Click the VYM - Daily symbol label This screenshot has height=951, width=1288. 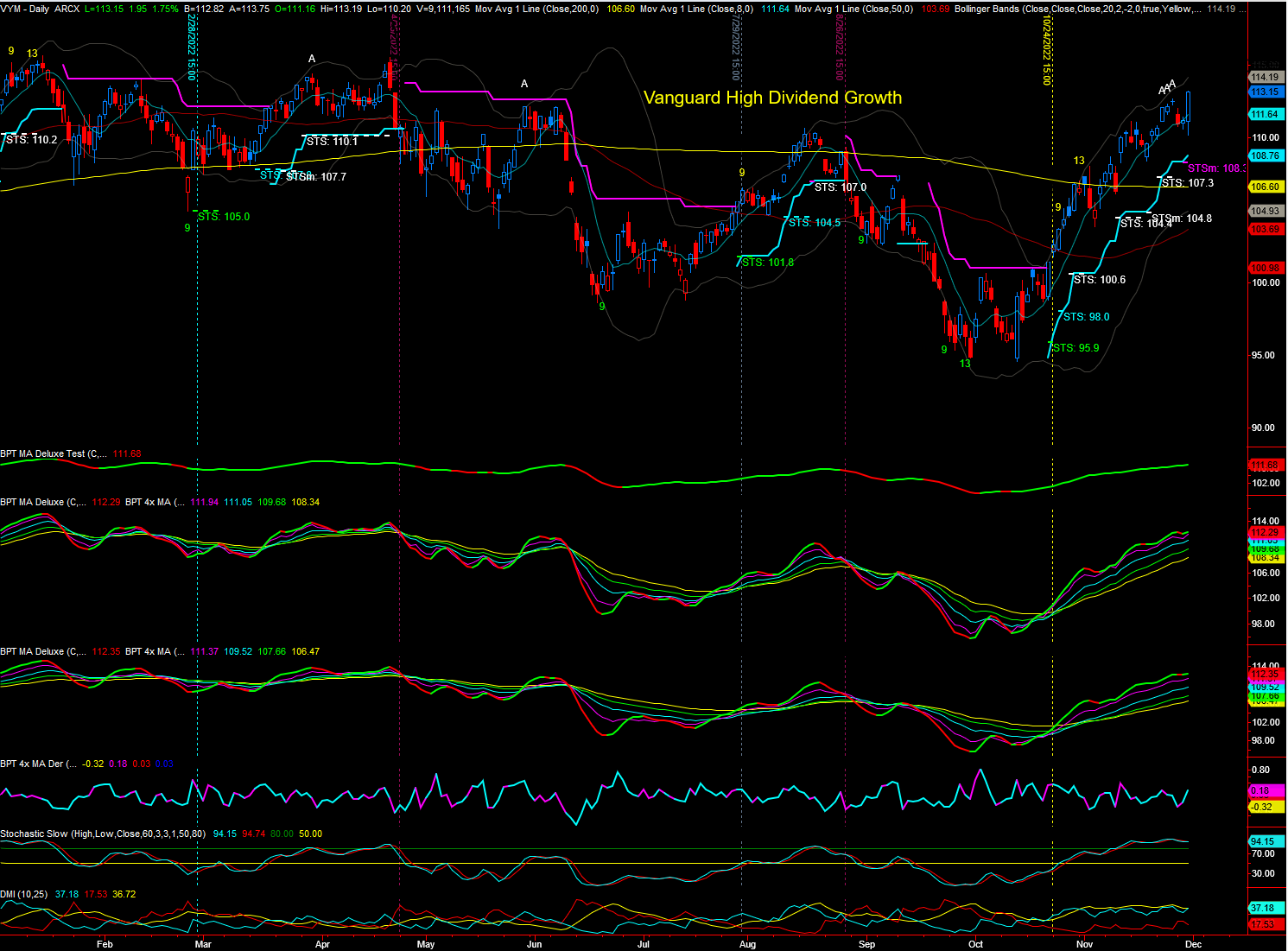pyautogui.click(x=25, y=9)
